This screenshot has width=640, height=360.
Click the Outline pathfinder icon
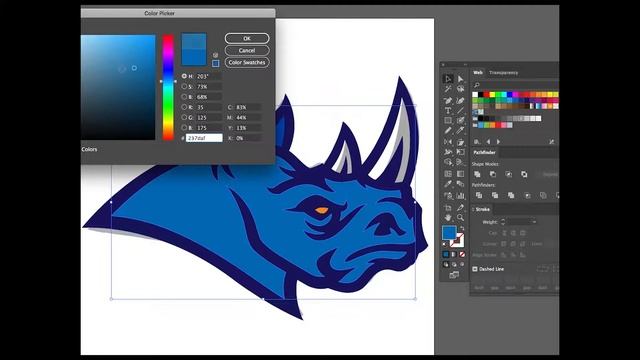pos(543,196)
